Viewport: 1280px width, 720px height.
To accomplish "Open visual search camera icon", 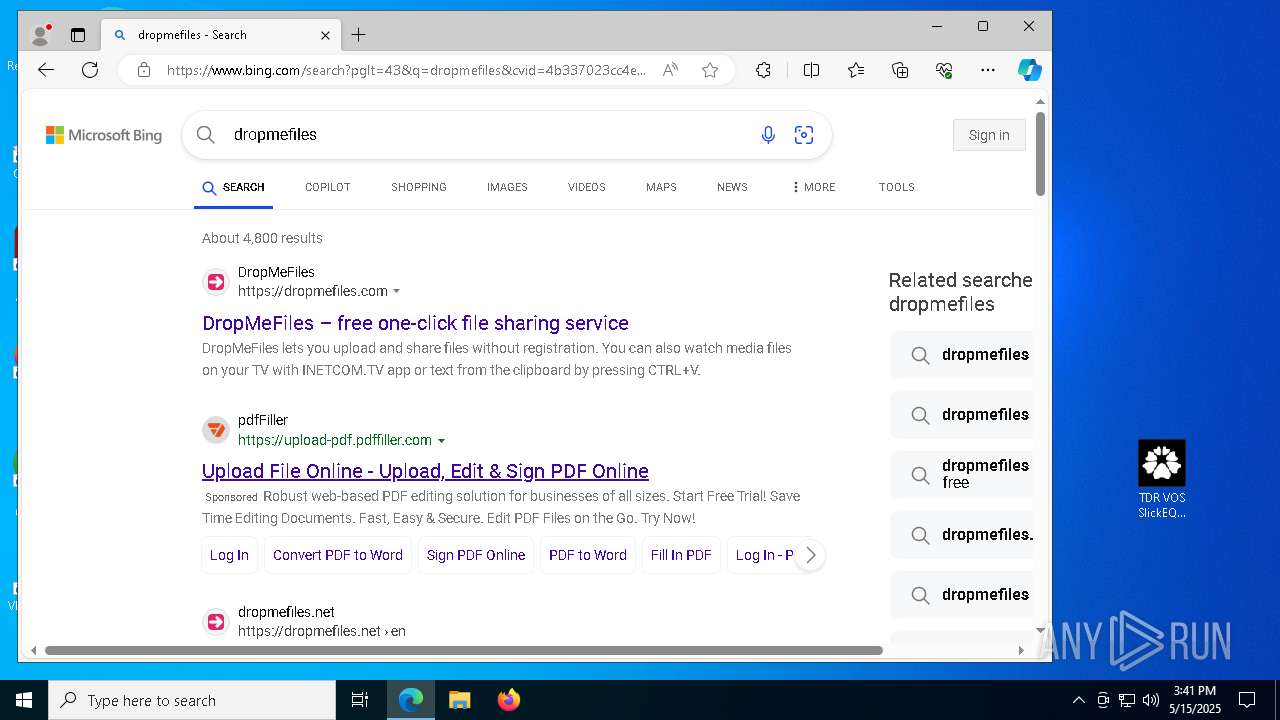I will click(x=804, y=135).
